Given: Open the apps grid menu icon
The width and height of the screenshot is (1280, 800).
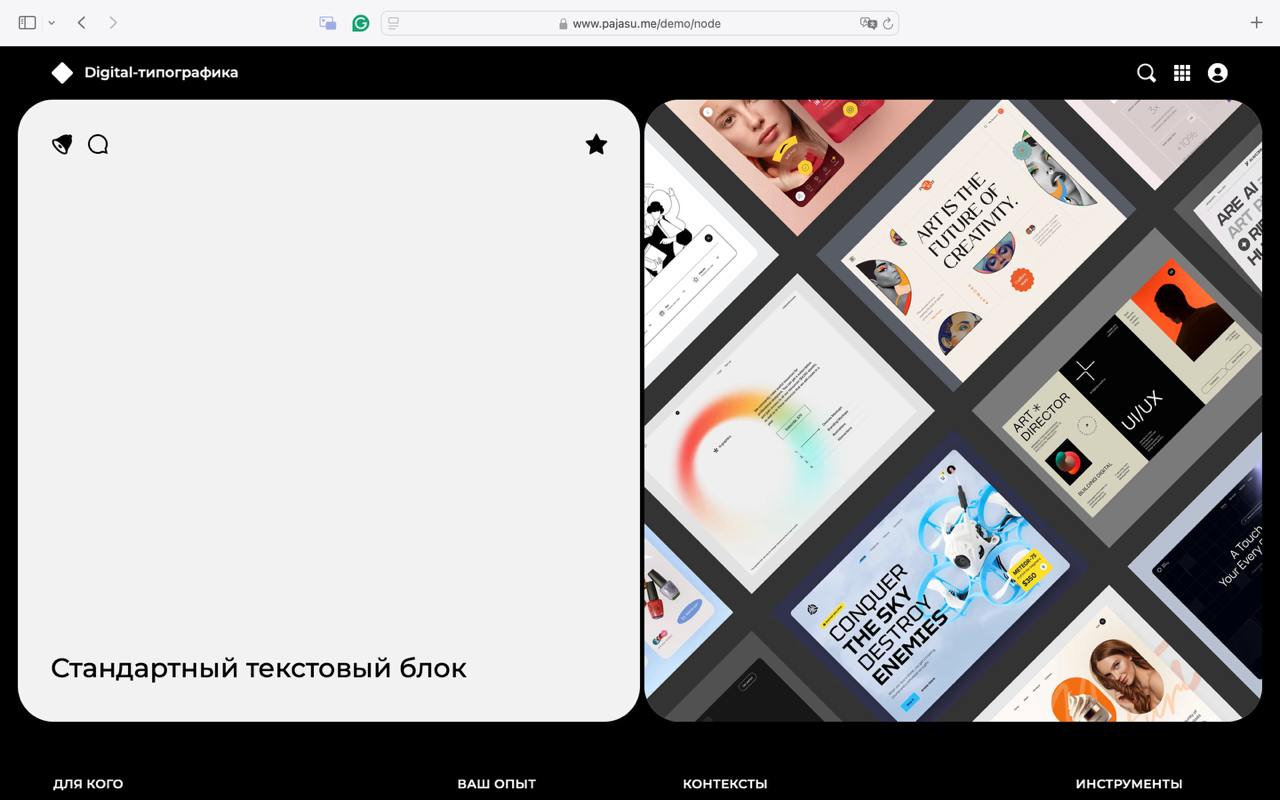Looking at the screenshot, I should [1182, 72].
